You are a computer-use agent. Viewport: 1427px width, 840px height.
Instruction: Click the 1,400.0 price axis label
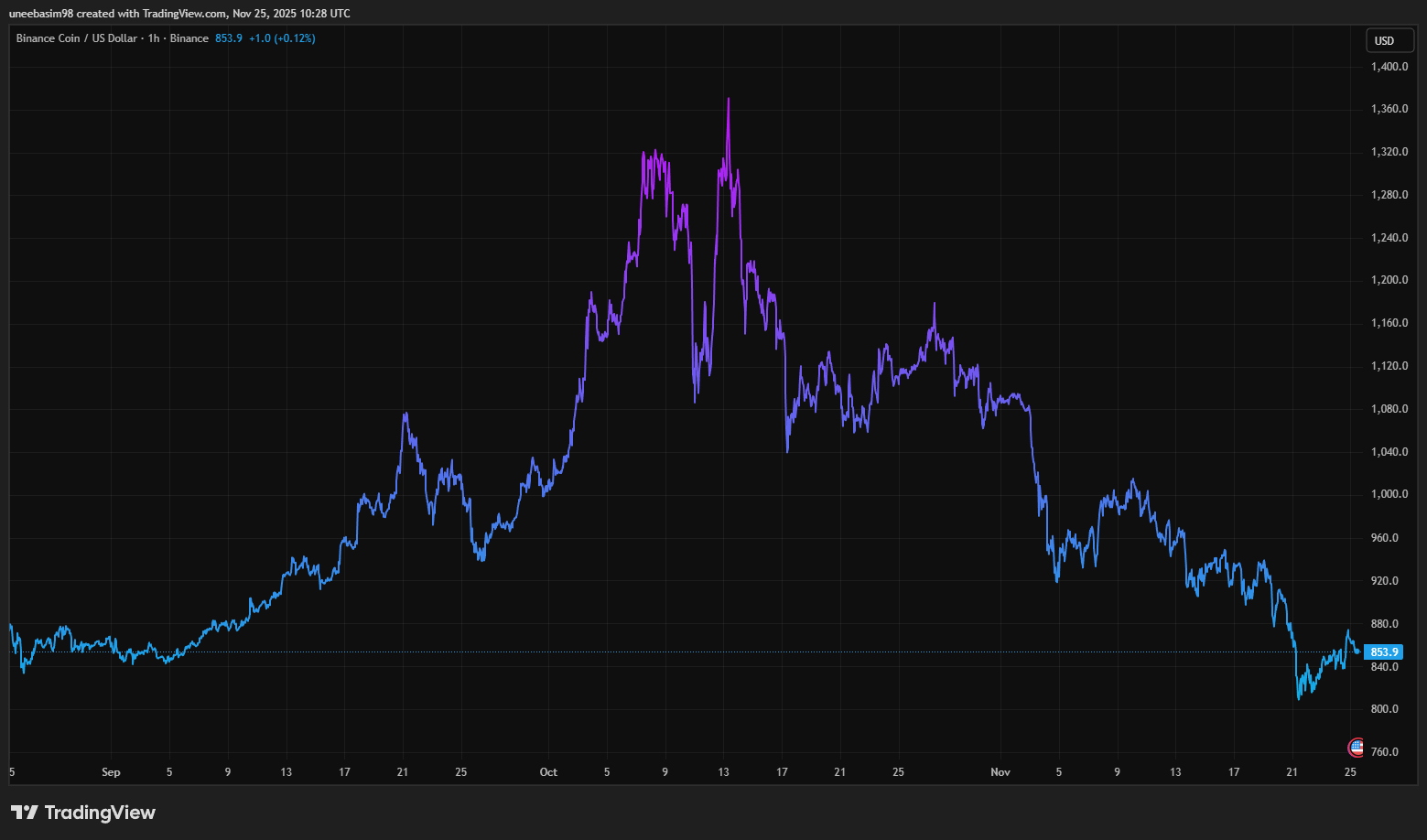click(x=1389, y=67)
